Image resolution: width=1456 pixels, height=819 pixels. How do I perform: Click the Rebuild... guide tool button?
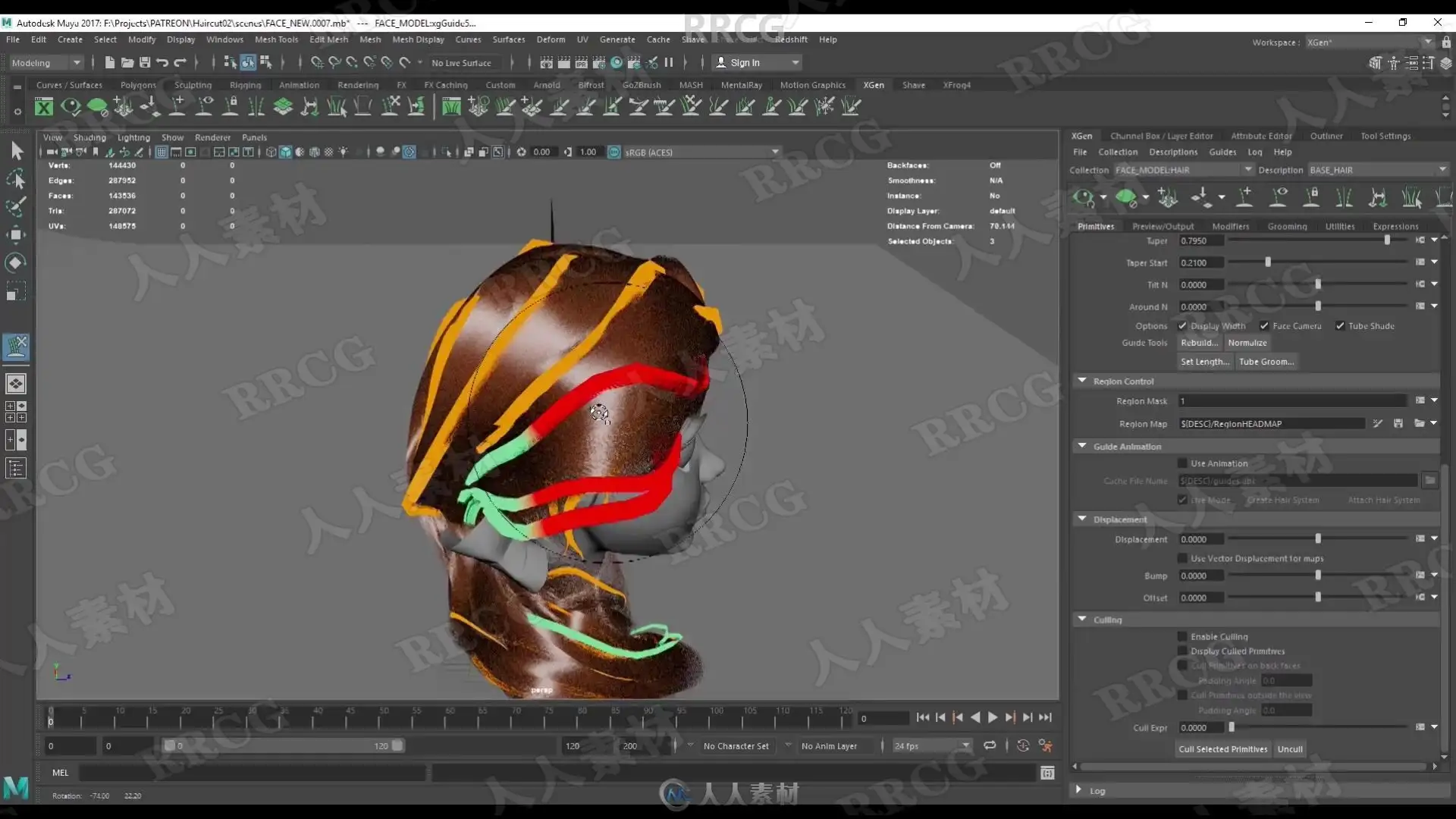click(1199, 343)
